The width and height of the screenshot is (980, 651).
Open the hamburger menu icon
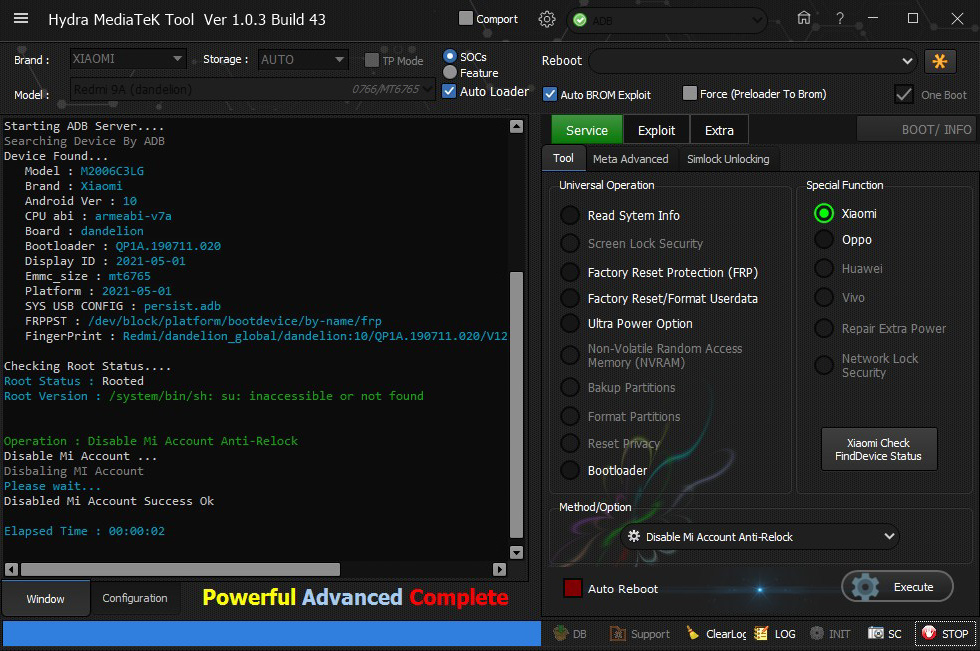coord(21,19)
